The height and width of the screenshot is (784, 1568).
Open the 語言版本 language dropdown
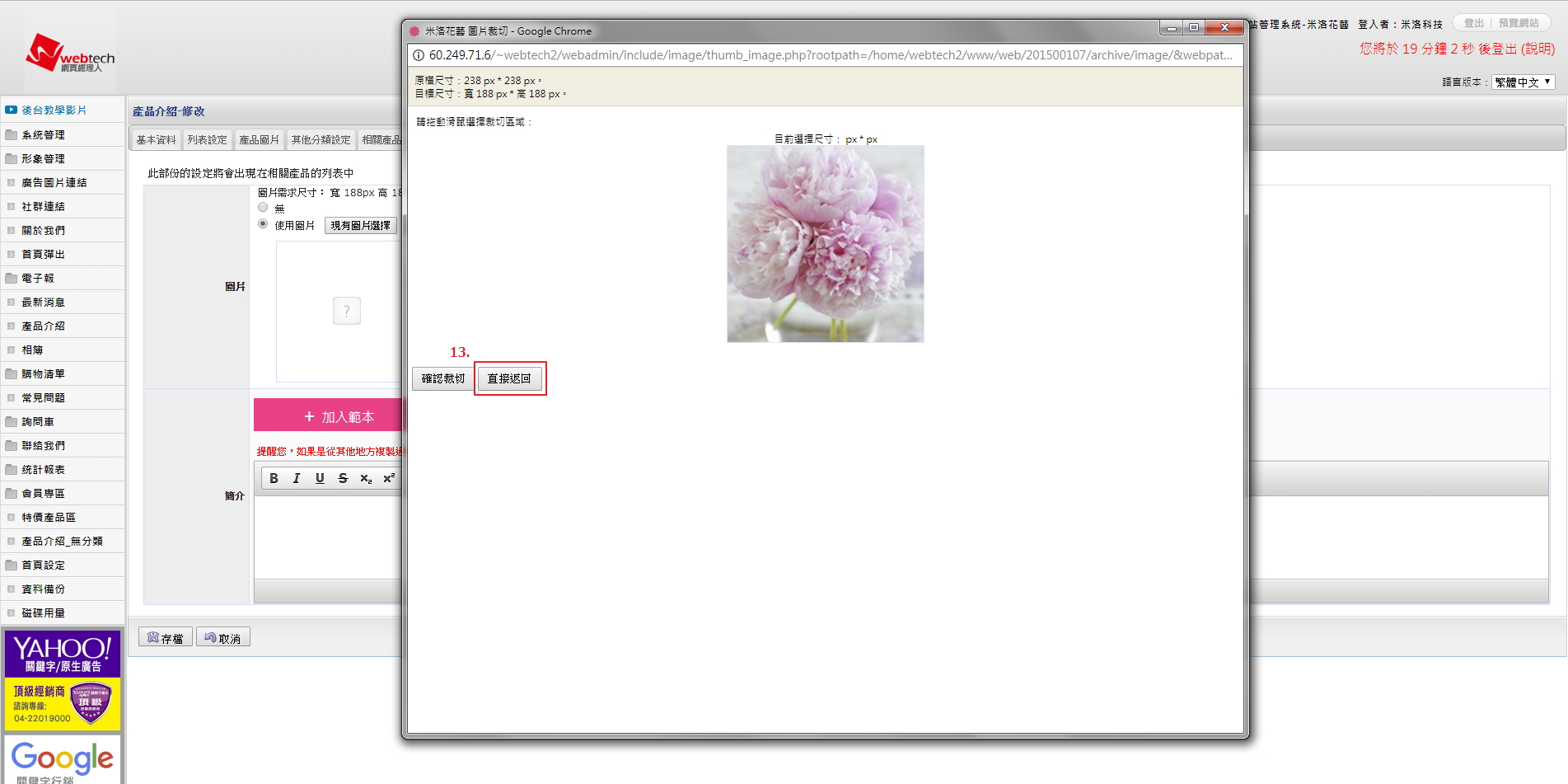click(1523, 82)
